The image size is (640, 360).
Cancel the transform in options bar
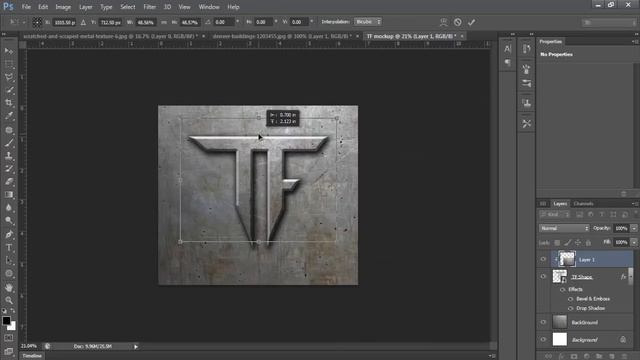coord(458,22)
